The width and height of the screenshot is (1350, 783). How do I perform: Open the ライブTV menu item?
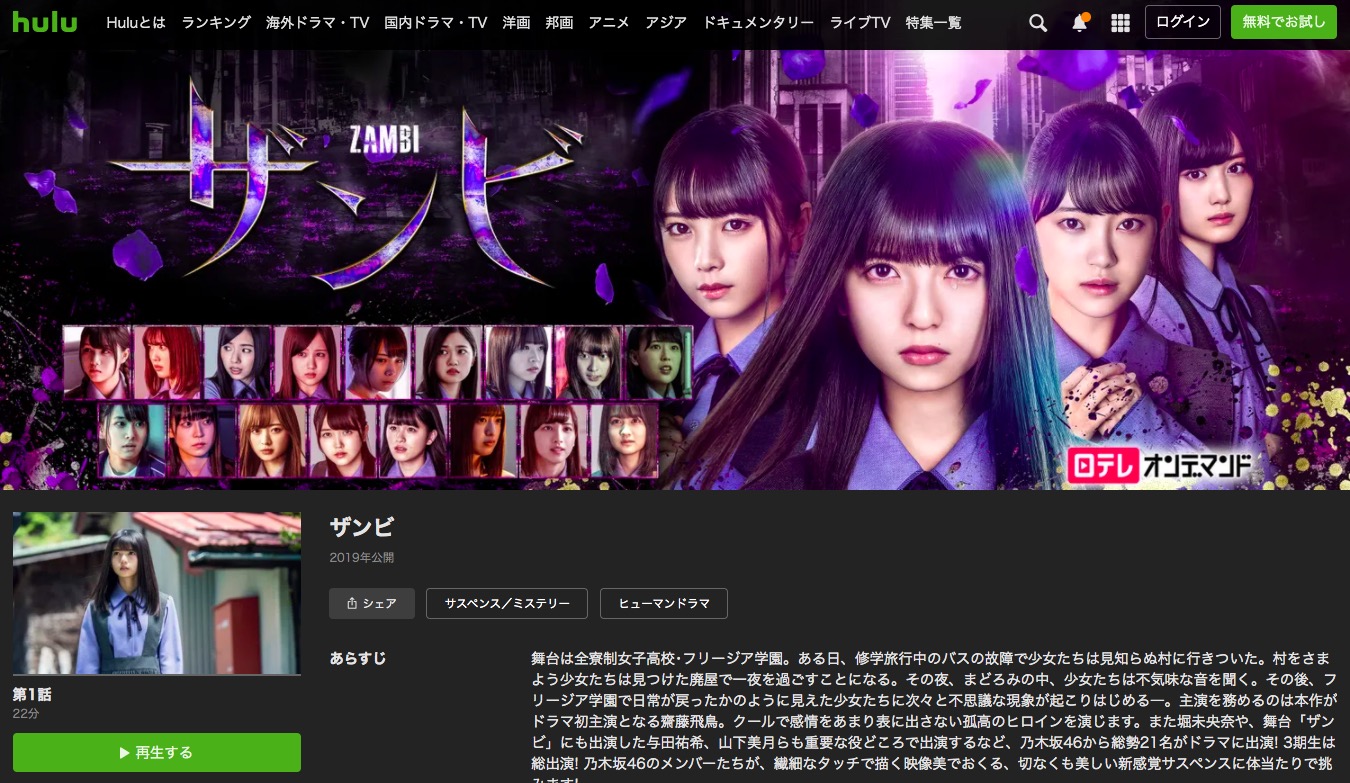coord(860,22)
